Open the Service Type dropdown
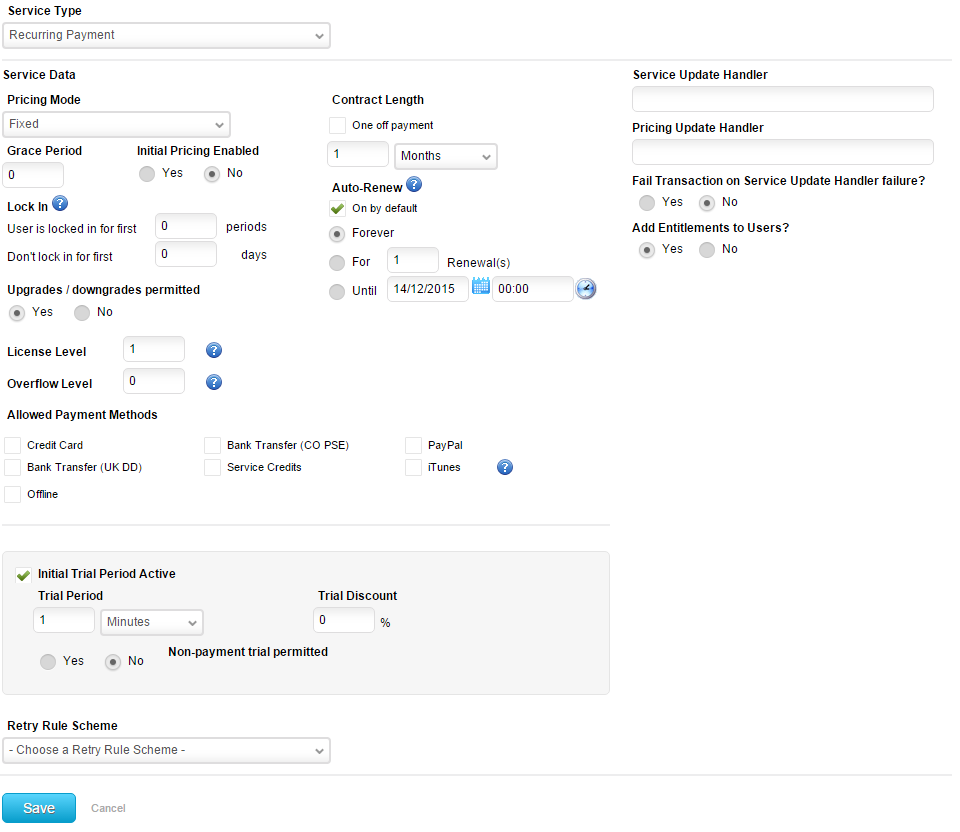 point(167,35)
